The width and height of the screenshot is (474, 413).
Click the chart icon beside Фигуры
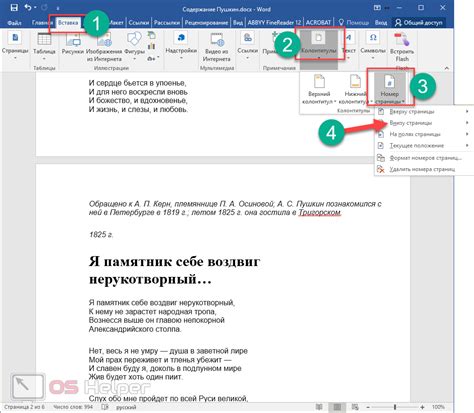[x=152, y=46]
